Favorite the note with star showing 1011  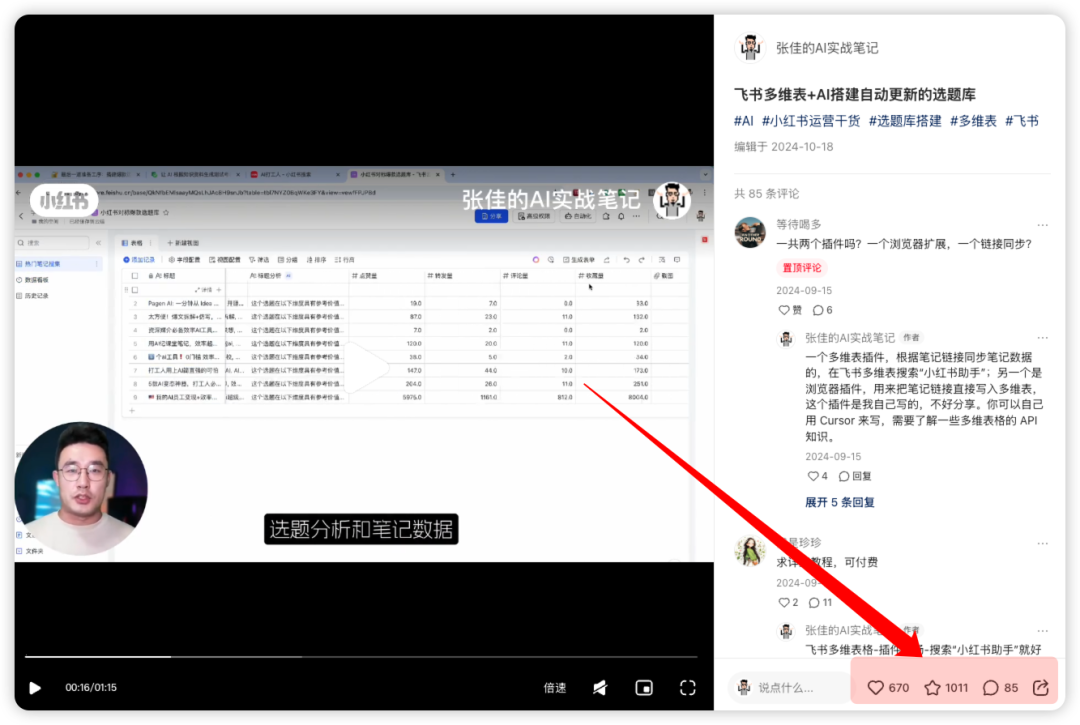(946, 687)
